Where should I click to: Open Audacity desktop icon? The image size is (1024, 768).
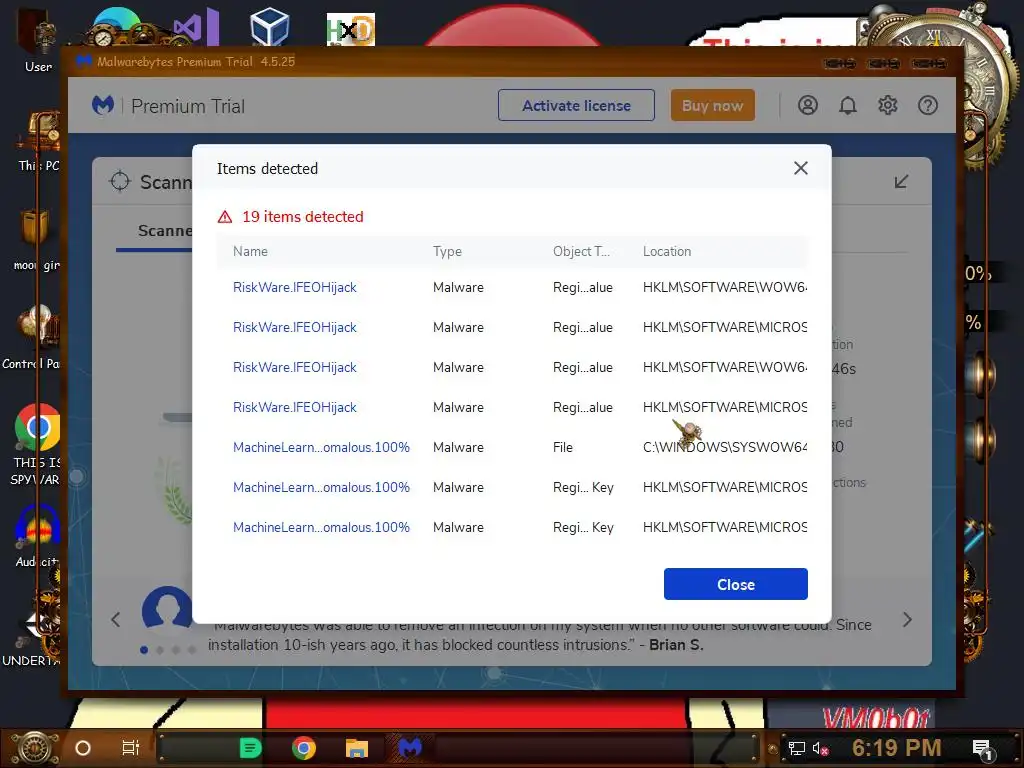point(37,536)
